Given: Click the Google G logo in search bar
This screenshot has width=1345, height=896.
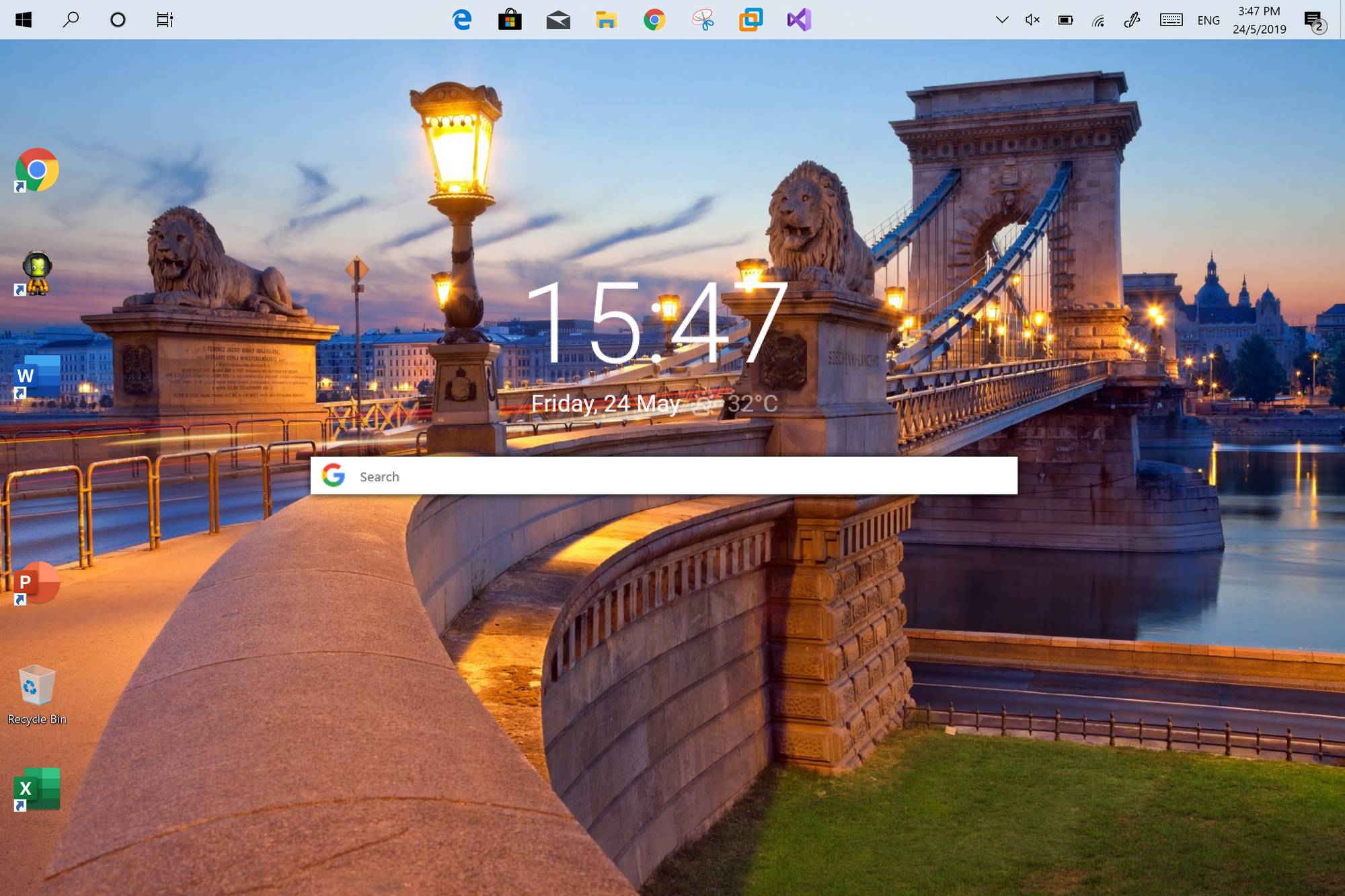Looking at the screenshot, I should coord(333,475).
